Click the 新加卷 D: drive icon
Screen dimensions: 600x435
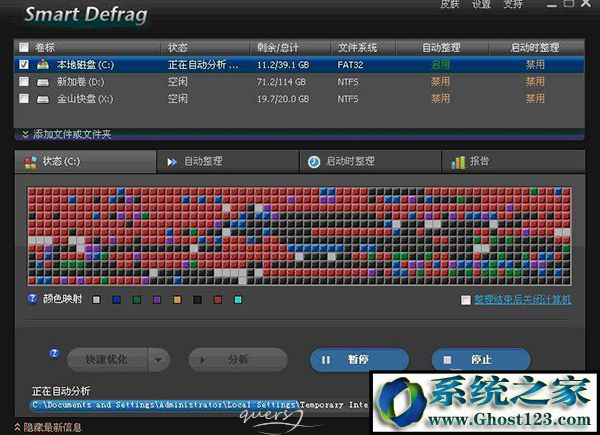pos(42,82)
